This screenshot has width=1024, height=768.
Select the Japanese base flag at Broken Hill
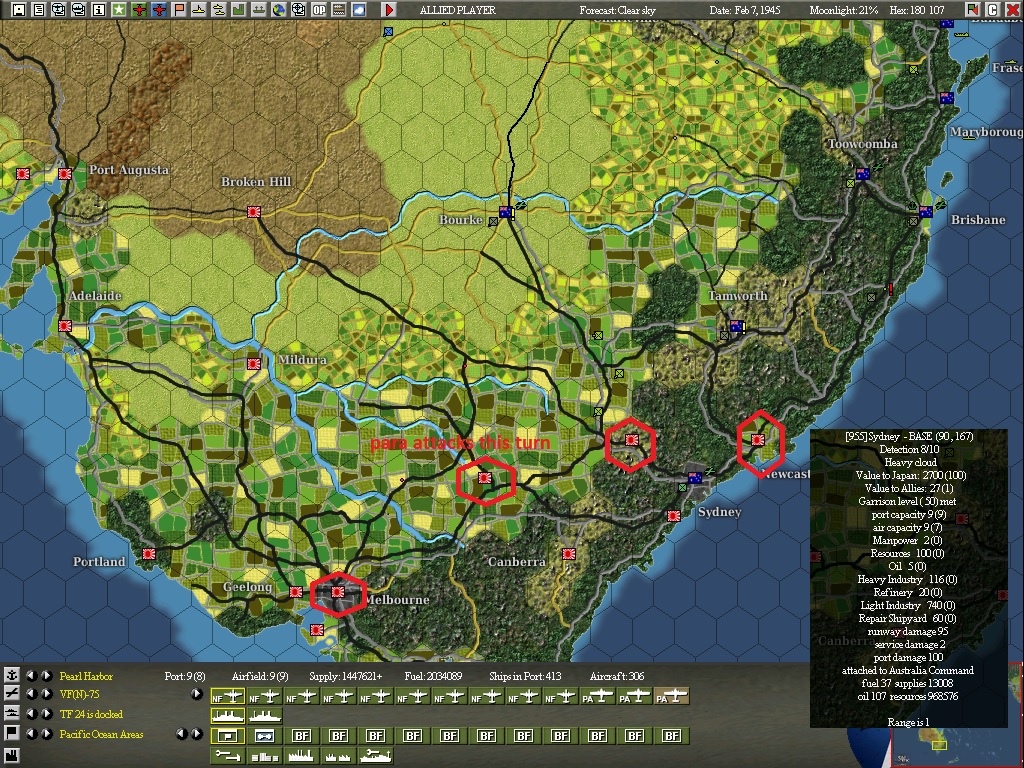[254, 212]
